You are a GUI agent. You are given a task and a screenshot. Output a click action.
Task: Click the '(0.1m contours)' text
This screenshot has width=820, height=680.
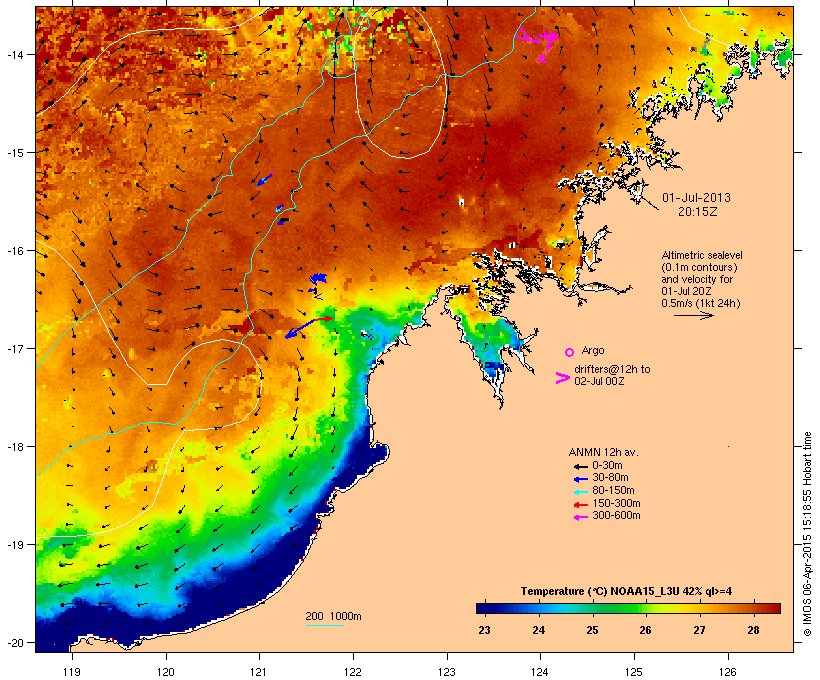(x=699, y=267)
